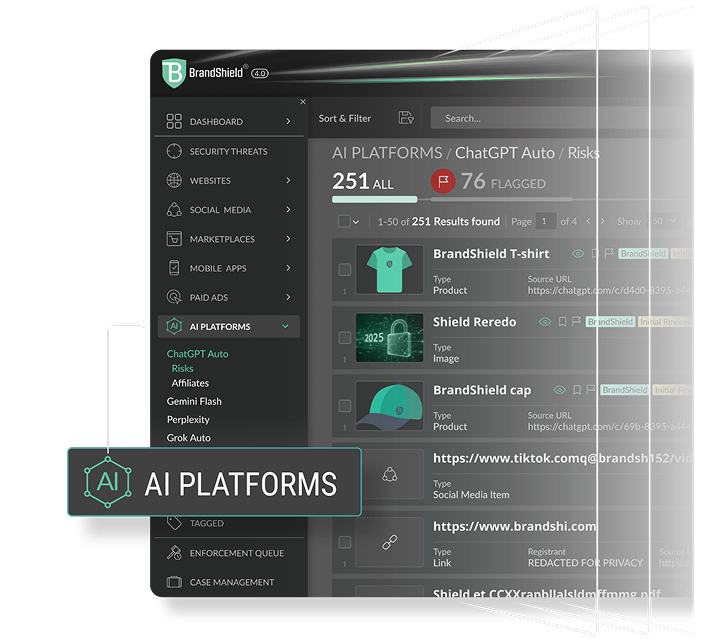The width and height of the screenshot is (717, 642).
Task: Click the Marketplaces cart icon
Action: click(174, 239)
